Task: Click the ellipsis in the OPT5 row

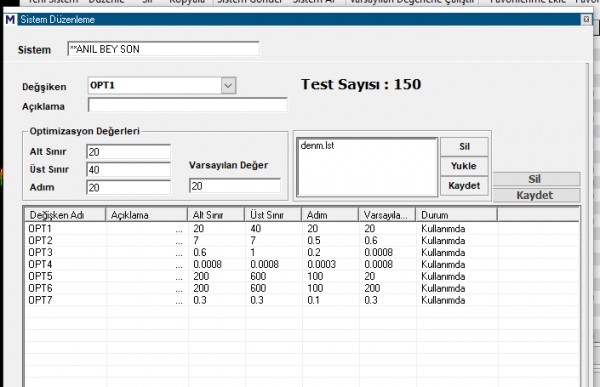Action: (179, 278)
